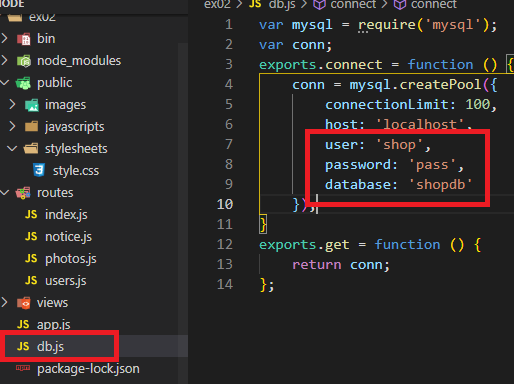Viewport: 514px width, 384px height.
Task: Open photos.js file
Action: pos(71,259)
